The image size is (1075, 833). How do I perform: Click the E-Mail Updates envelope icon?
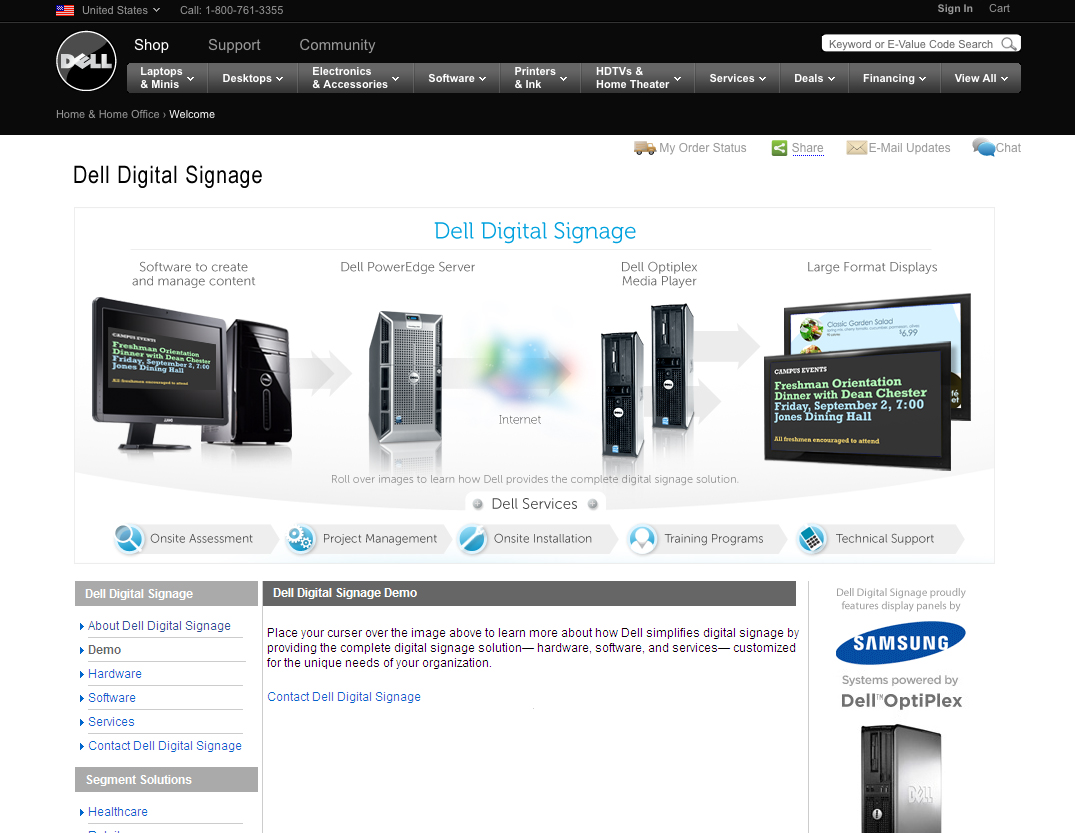(x=856, y=148)
